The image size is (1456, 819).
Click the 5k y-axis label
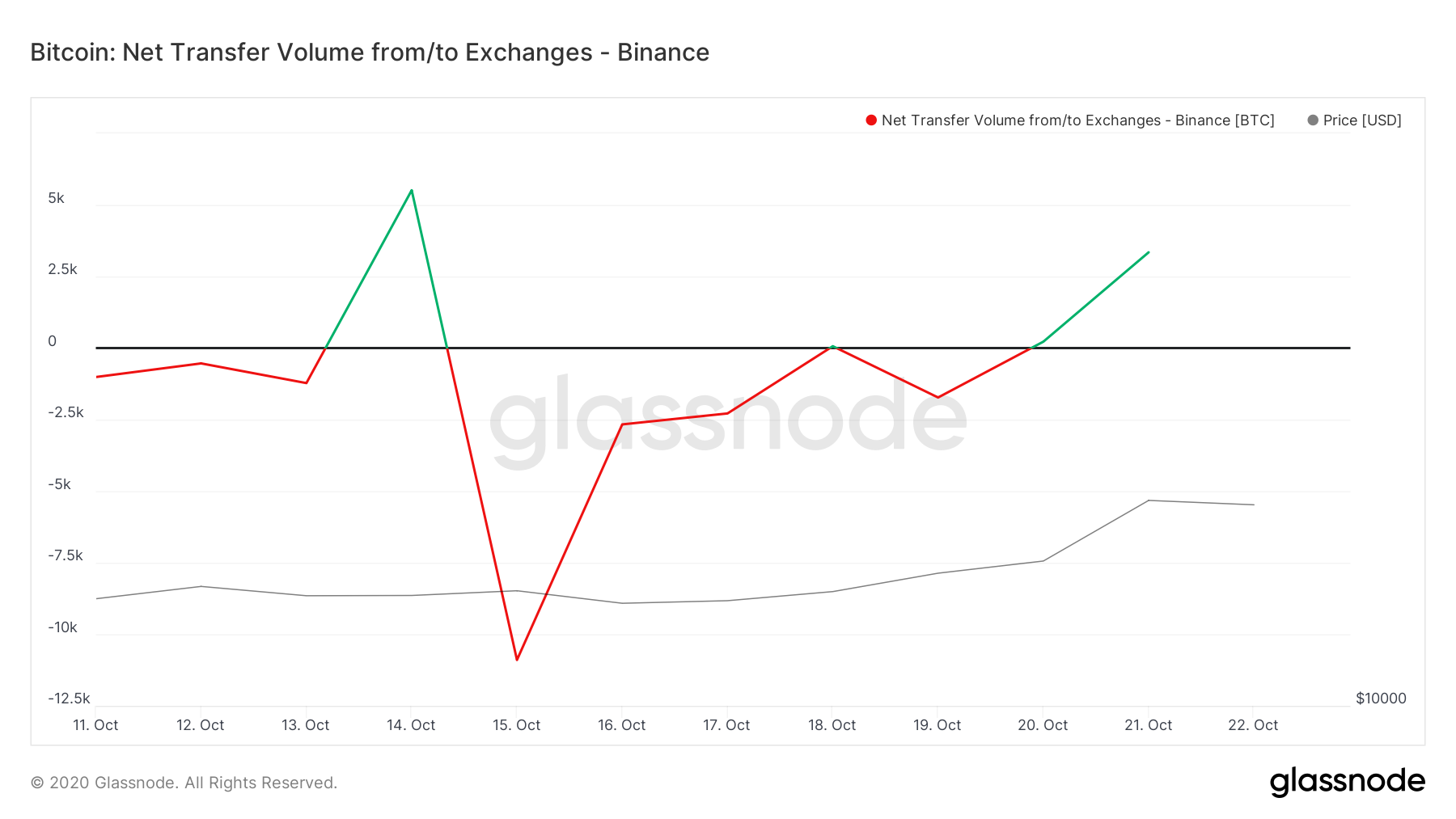click(56, 198)
